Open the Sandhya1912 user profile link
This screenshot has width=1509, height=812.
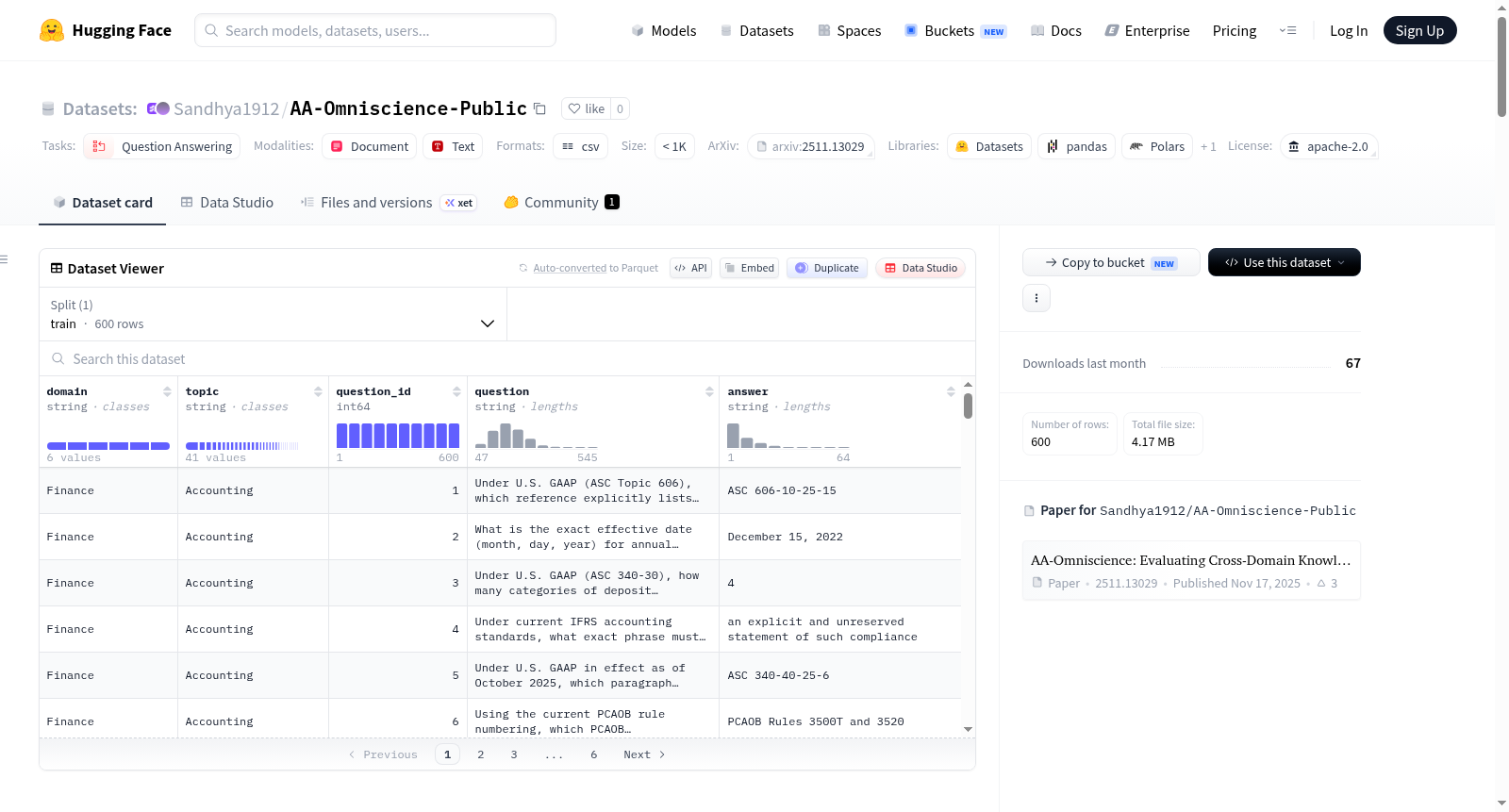(226, 108)
